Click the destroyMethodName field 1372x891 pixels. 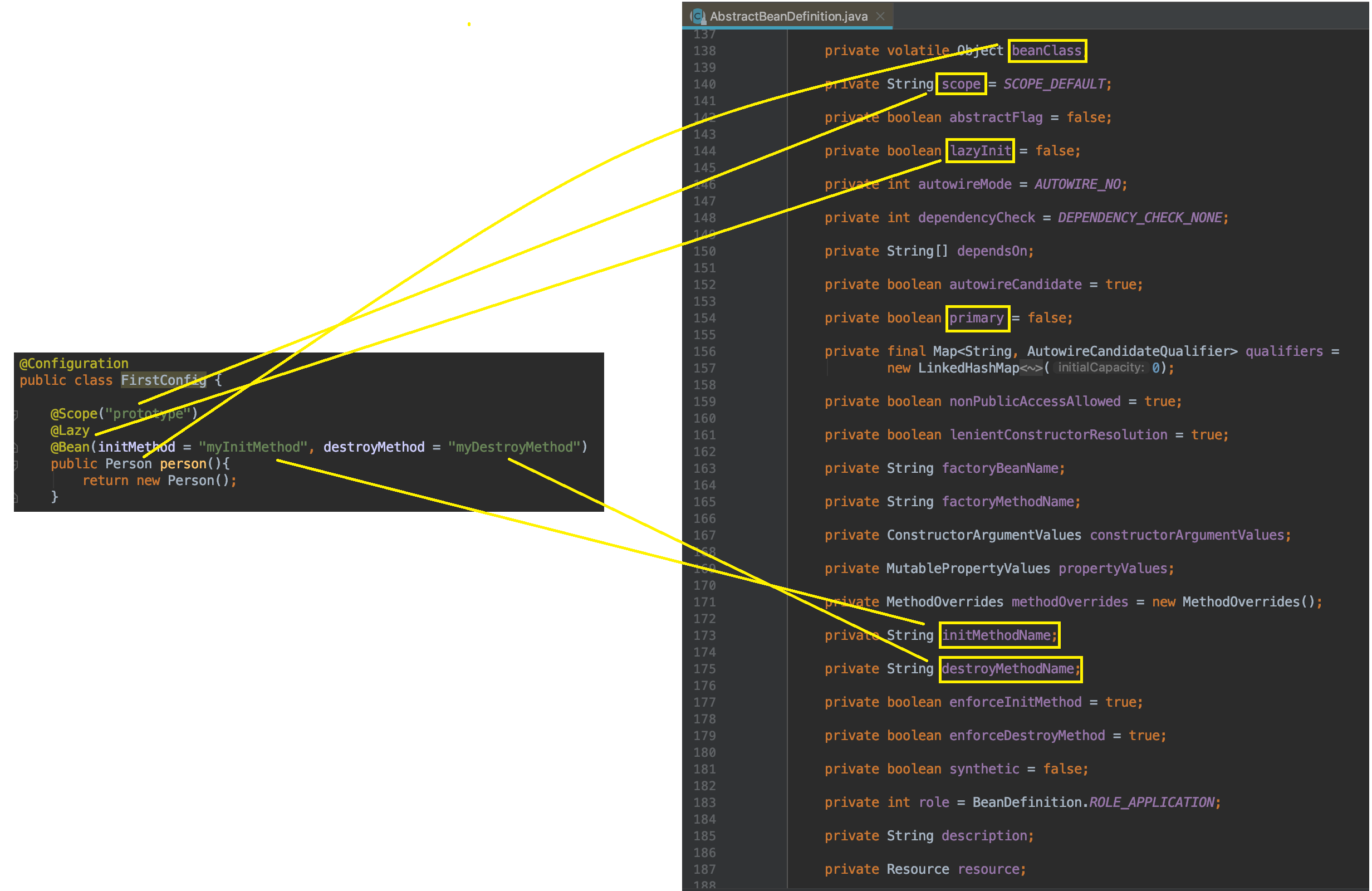pyautogui.click(x=1008, y=668)
